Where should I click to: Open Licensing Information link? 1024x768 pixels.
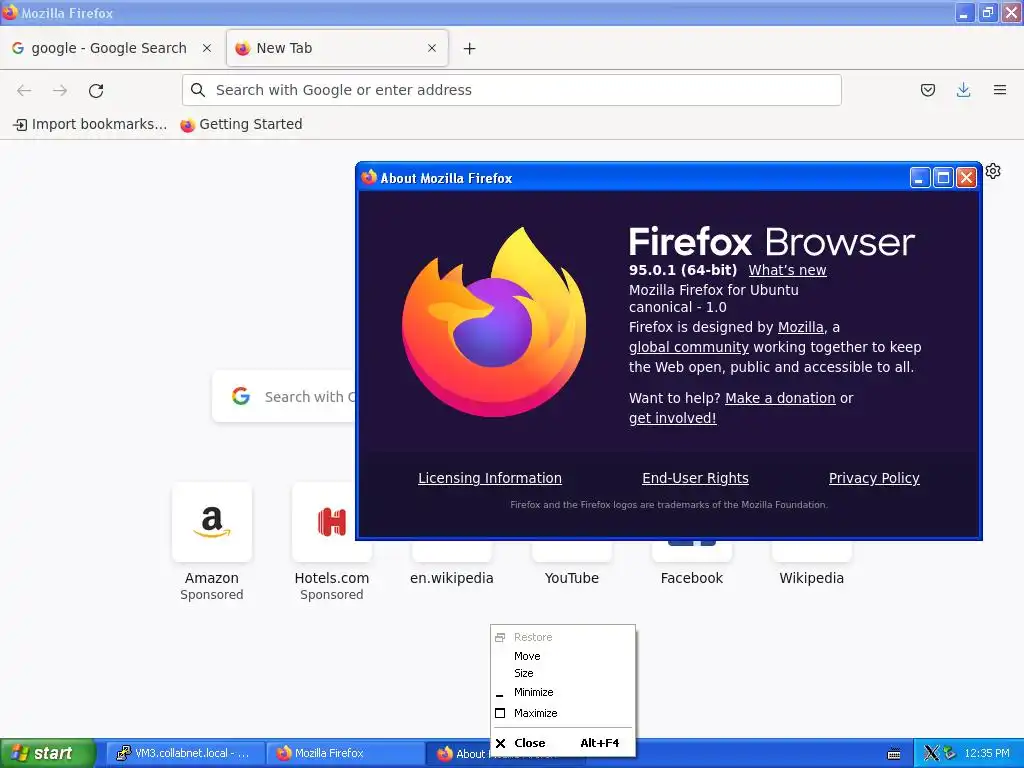(490, 478)
